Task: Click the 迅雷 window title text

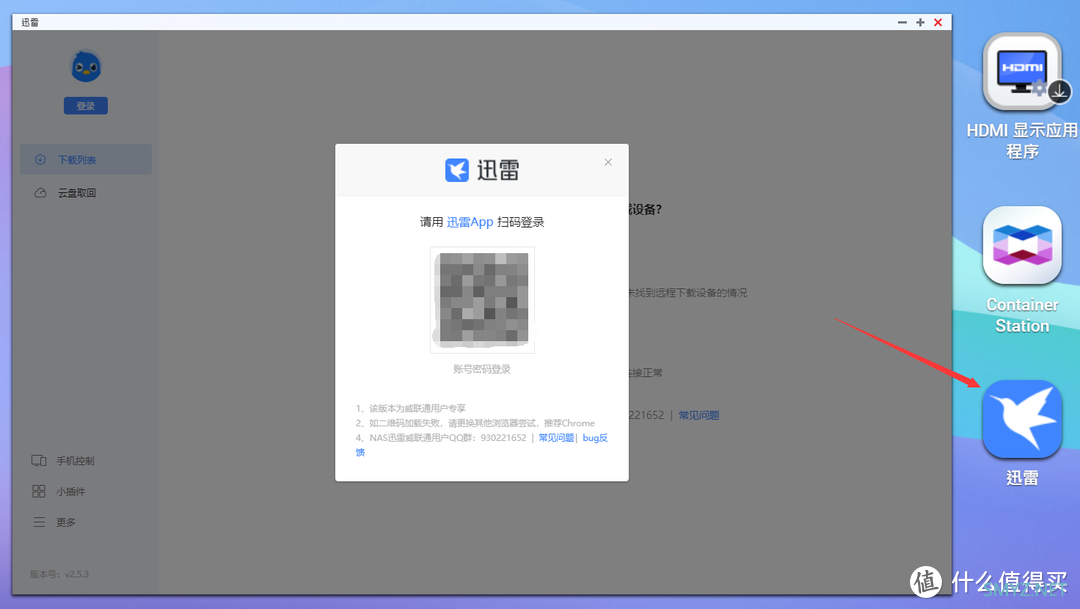Action: pos(30,23)
